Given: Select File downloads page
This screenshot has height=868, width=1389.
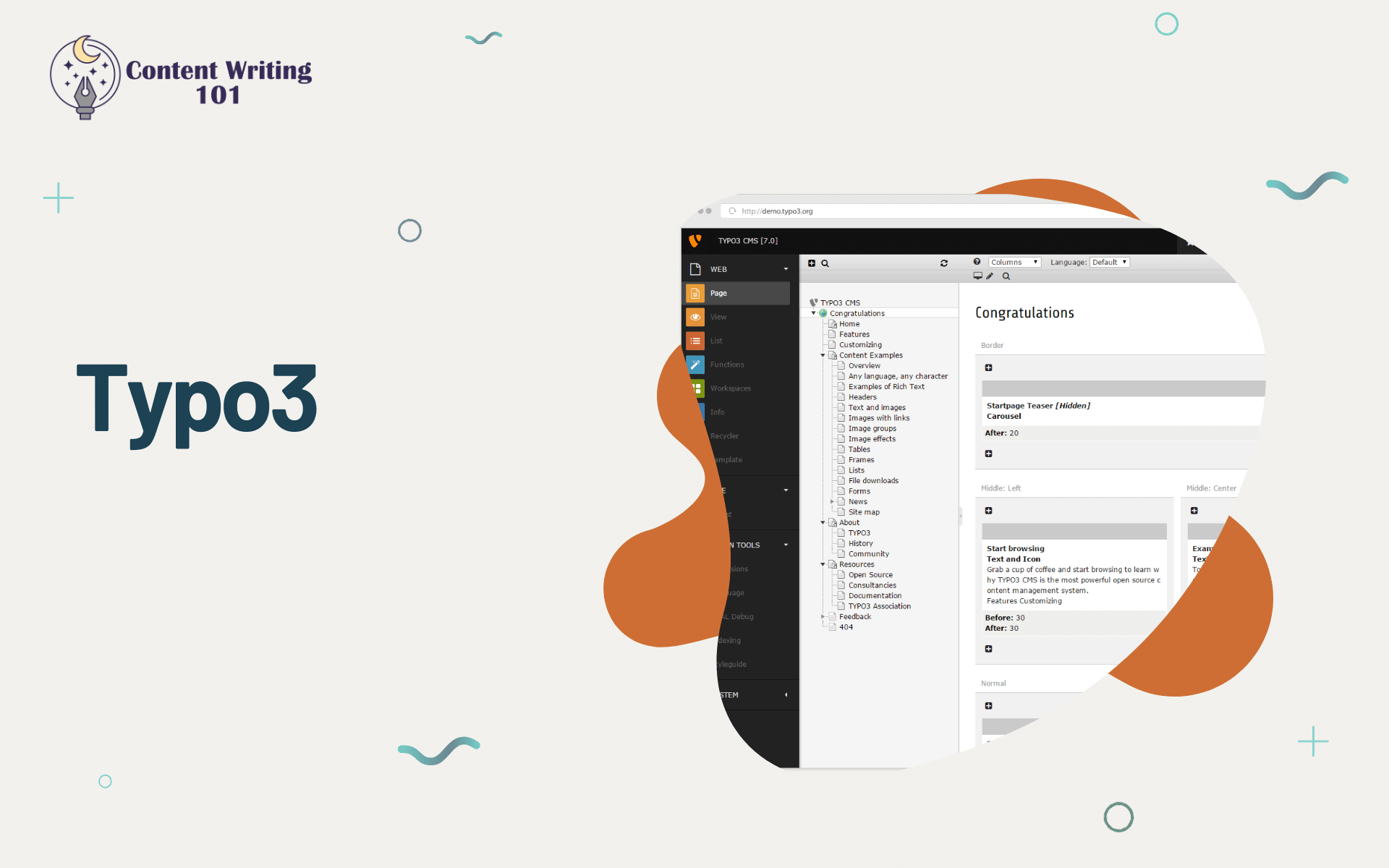Looking at the screenshot, I should click(873, 481).
